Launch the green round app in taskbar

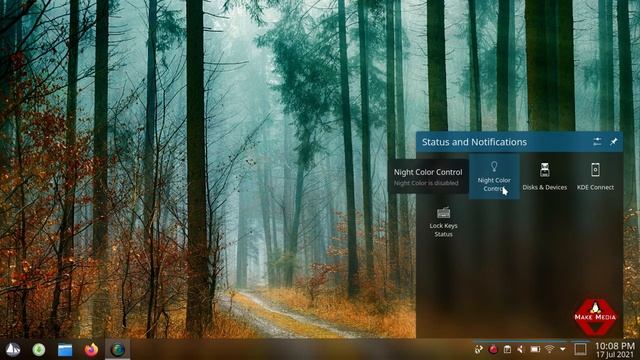[x=39, y=349]
